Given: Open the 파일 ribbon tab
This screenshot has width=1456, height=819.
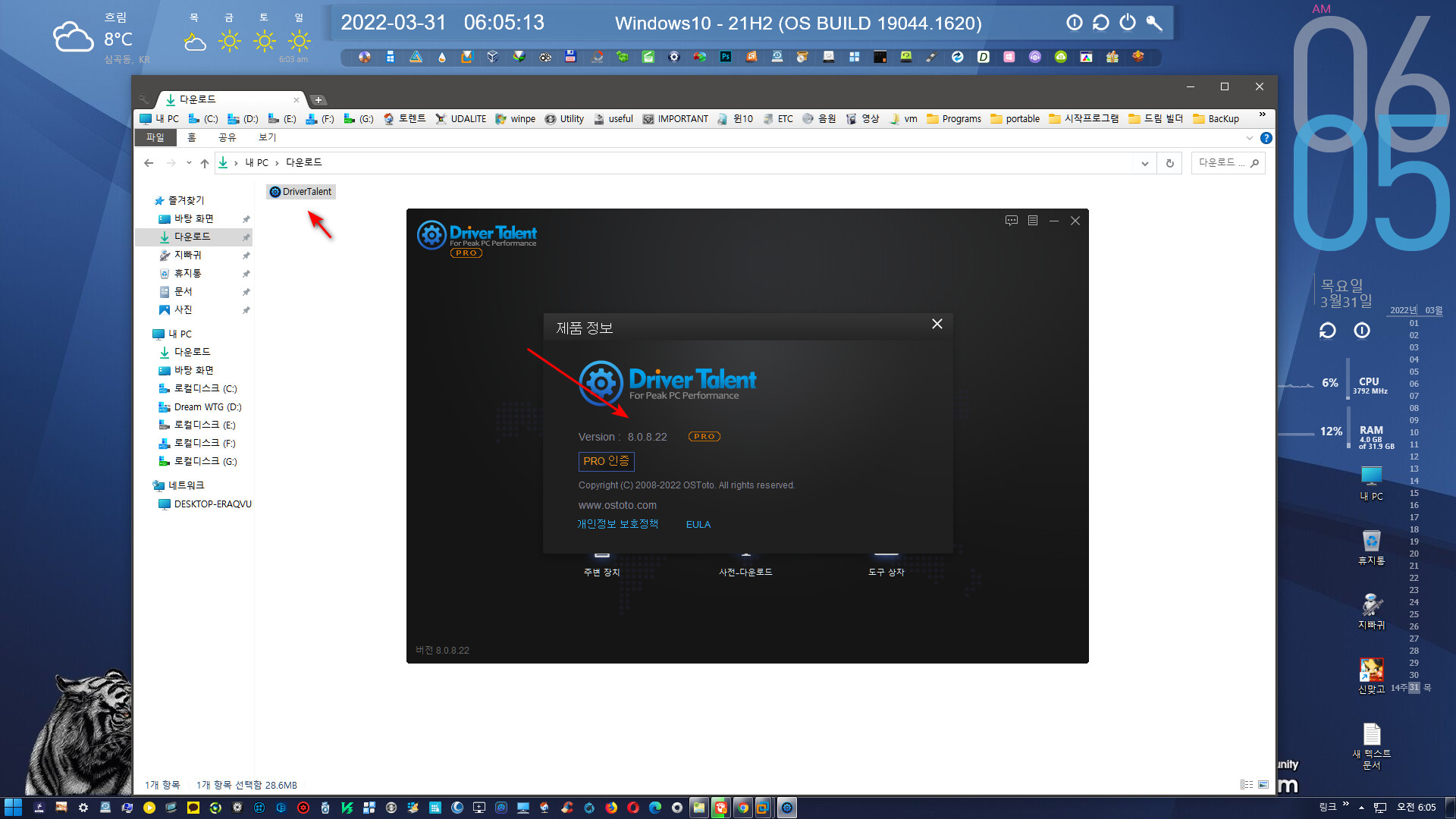Looking at the screenshot, I should click(x=155, y=137).
